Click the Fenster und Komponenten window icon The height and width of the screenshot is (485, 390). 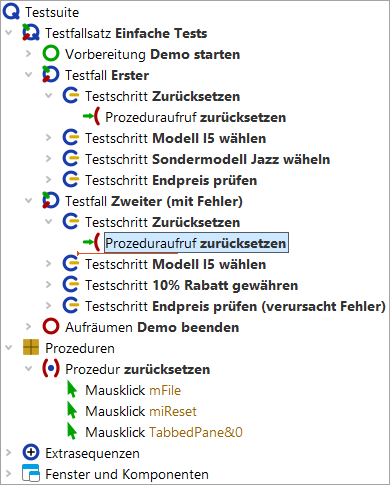[x=31, y=473]
